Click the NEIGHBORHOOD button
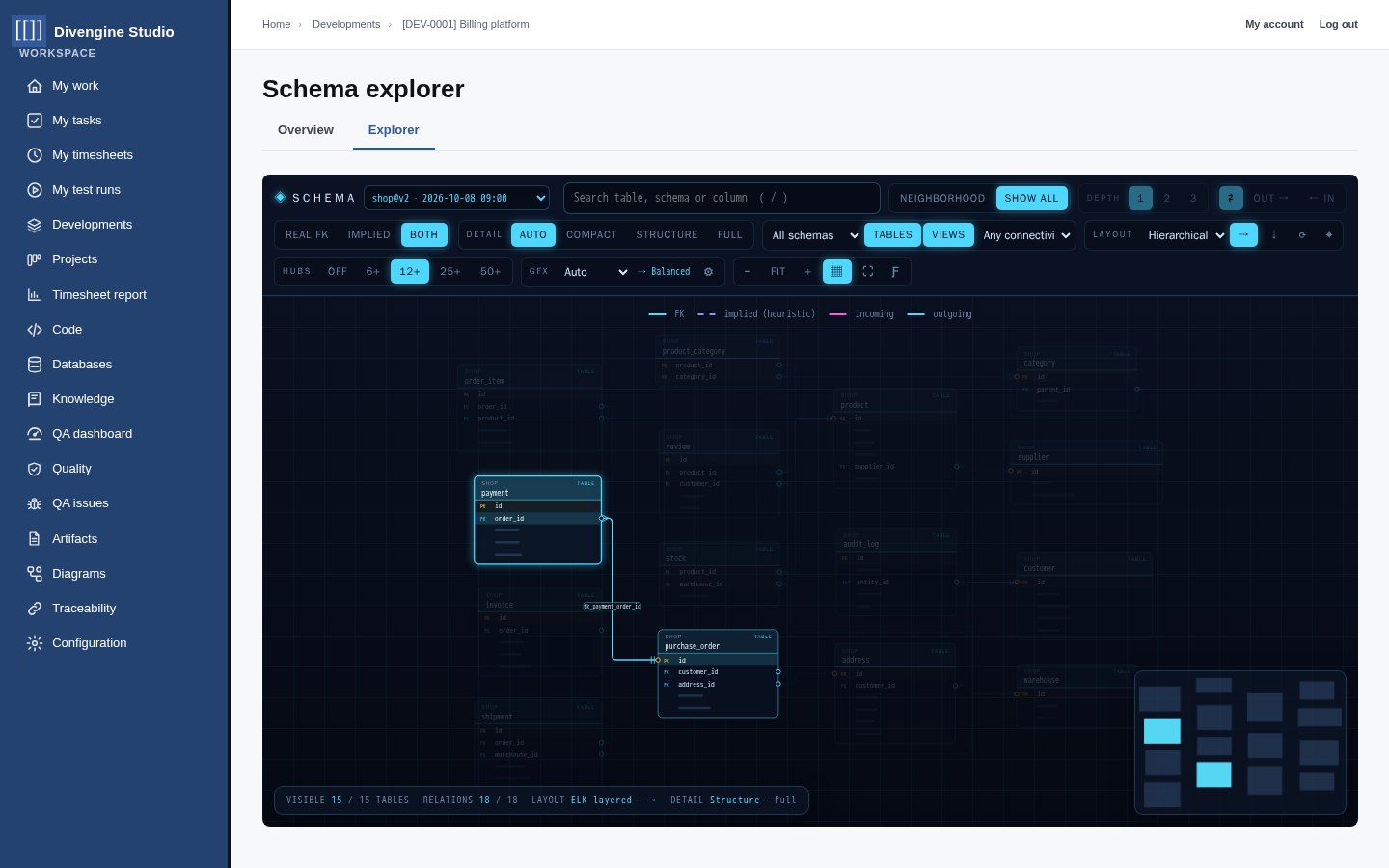1389x868 pixels. [x=942, y=198]
